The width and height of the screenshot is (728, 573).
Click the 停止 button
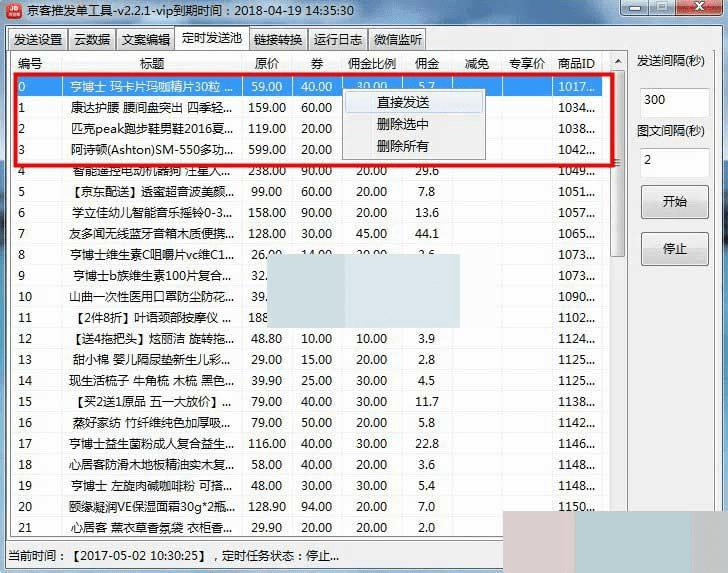click(675, 249)
